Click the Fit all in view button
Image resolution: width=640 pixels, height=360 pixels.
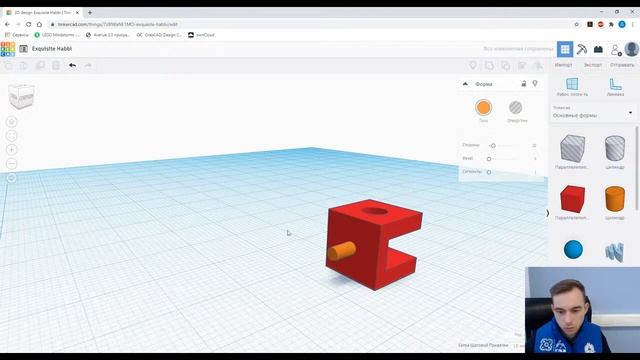12,136
